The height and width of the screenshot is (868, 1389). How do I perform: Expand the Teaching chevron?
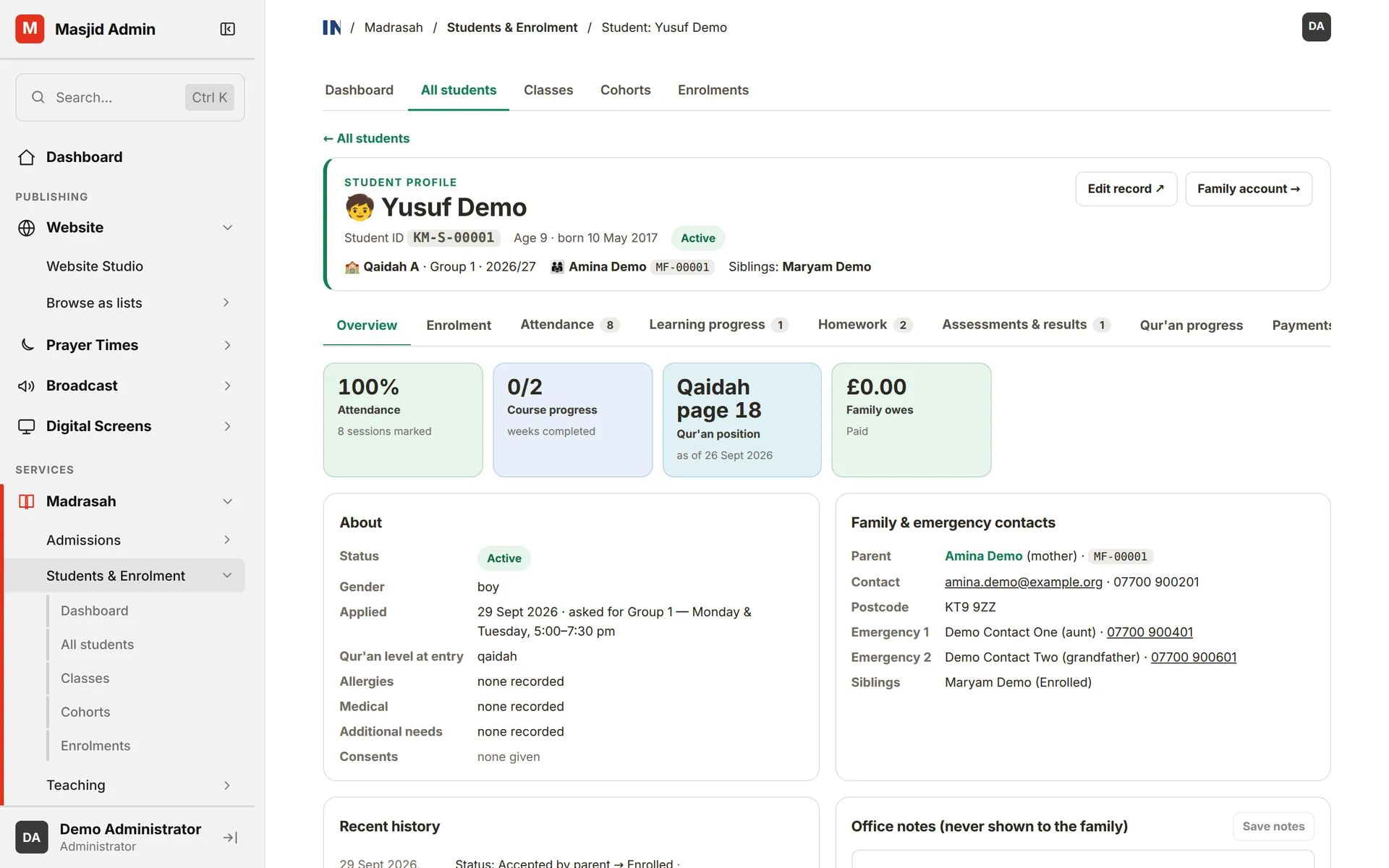tap(227, 786)
